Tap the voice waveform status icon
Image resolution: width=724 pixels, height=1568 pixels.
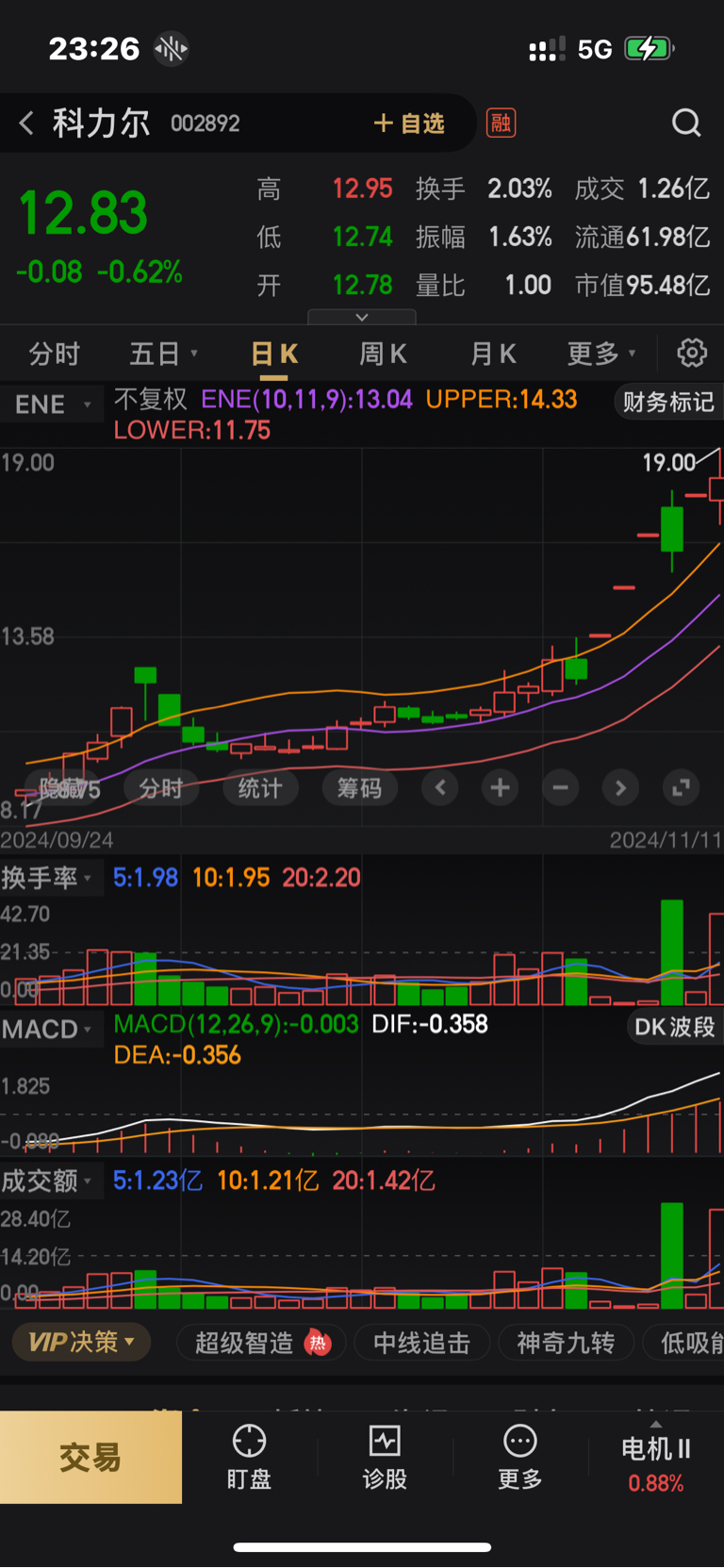(172, 48)
